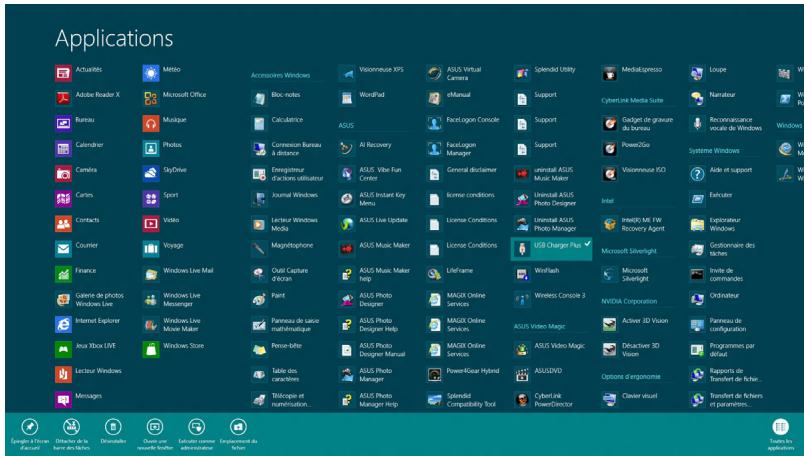Image resolution: width=804 pixels, height=456 pixels.
Task: Deselect the checked USB Charger Plus tile
Action: pyautogui.click(x=551, y=249)
